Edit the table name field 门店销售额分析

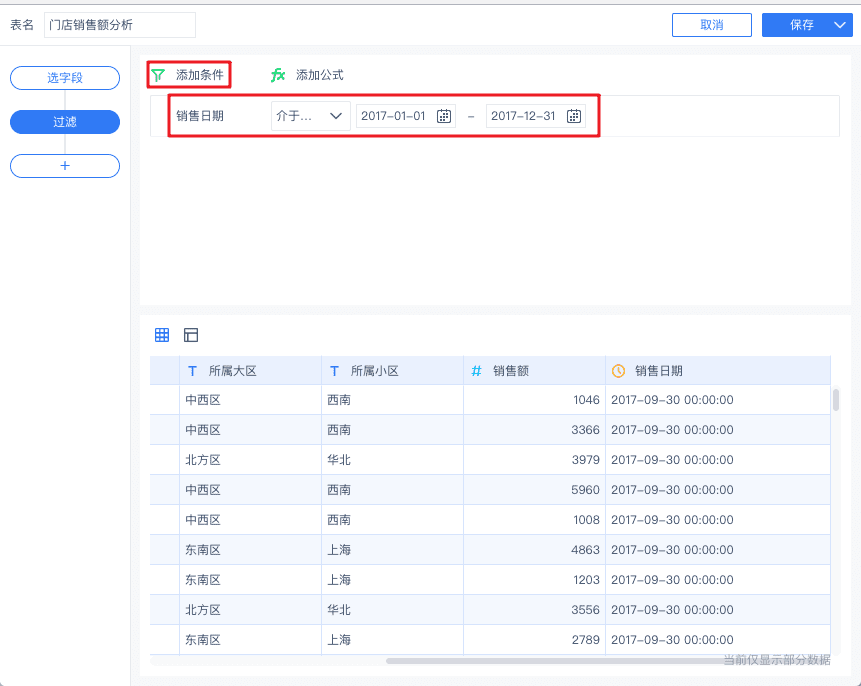click(x=120, y=25)
